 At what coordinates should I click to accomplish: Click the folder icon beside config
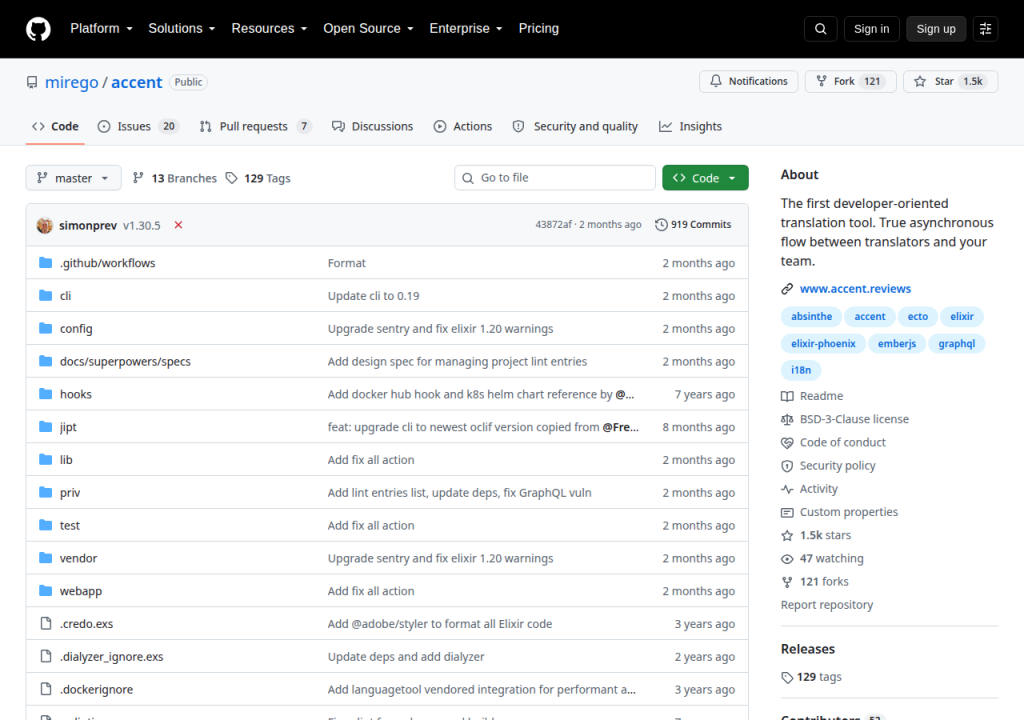click(x=45, y=328)
